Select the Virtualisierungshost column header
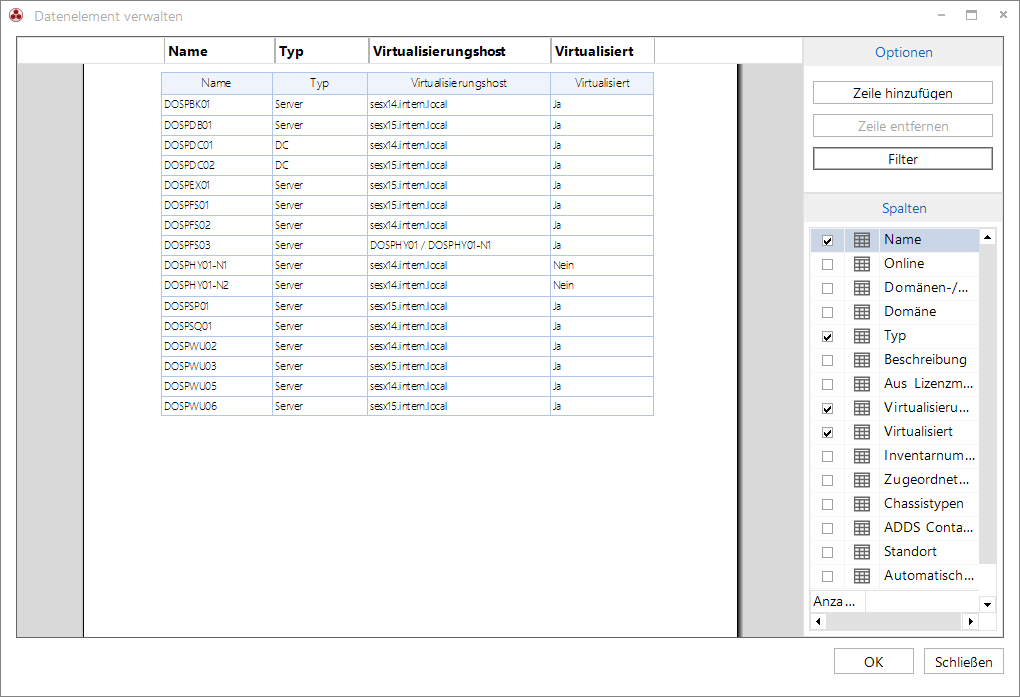The width and height of the screenshot is (1020, 697). [460, 51]
